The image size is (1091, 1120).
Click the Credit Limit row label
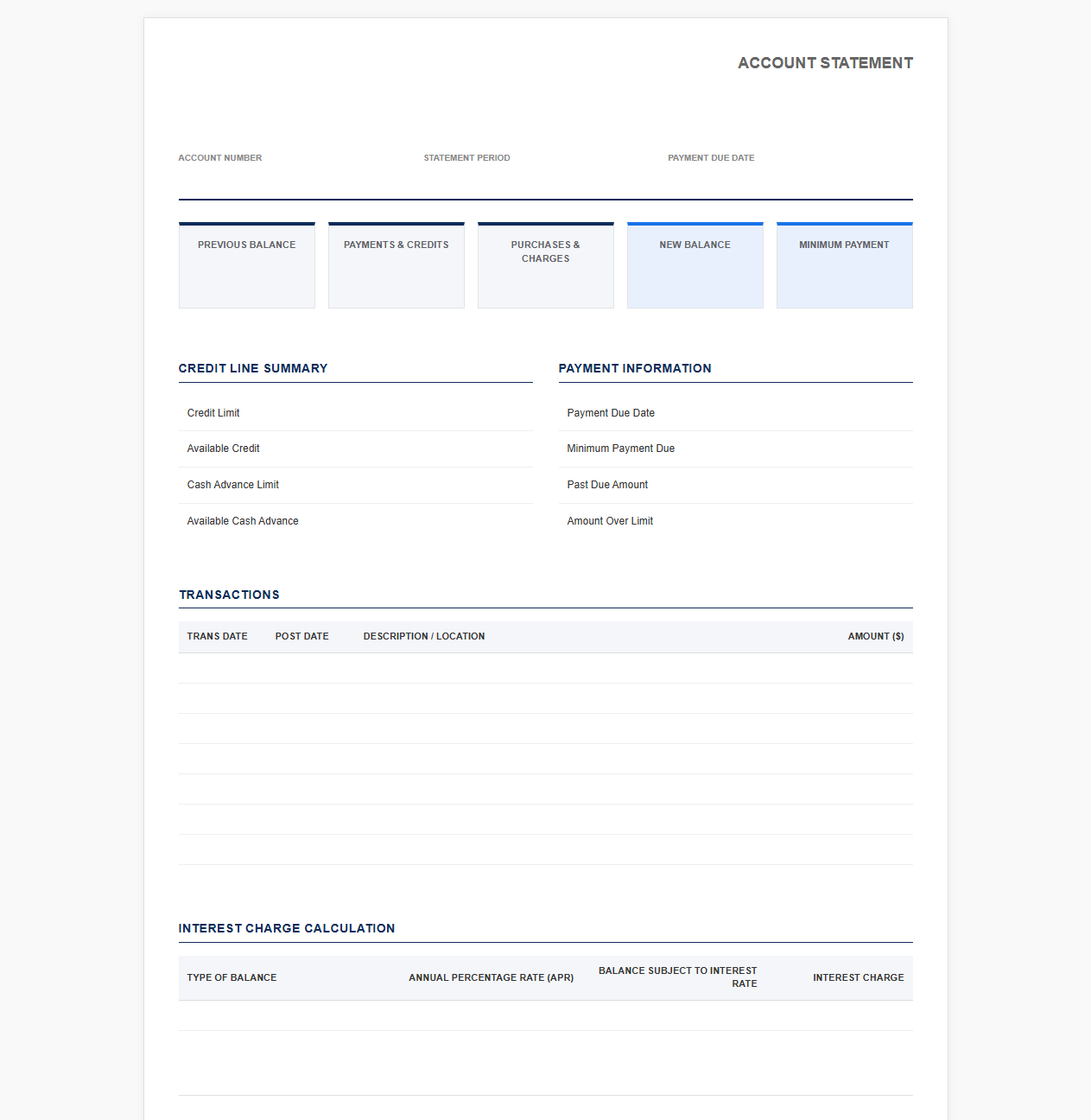tap(213, 413)
